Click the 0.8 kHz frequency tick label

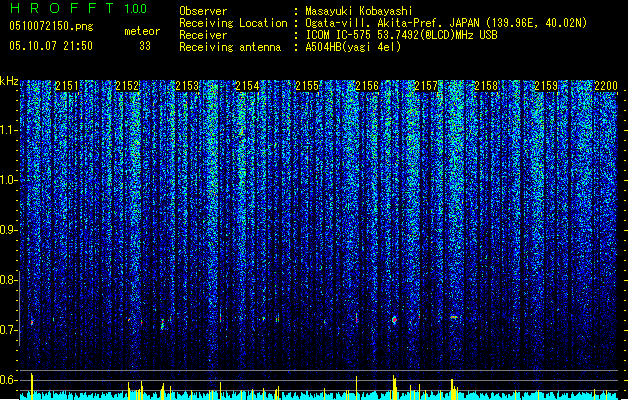point(8,280)
